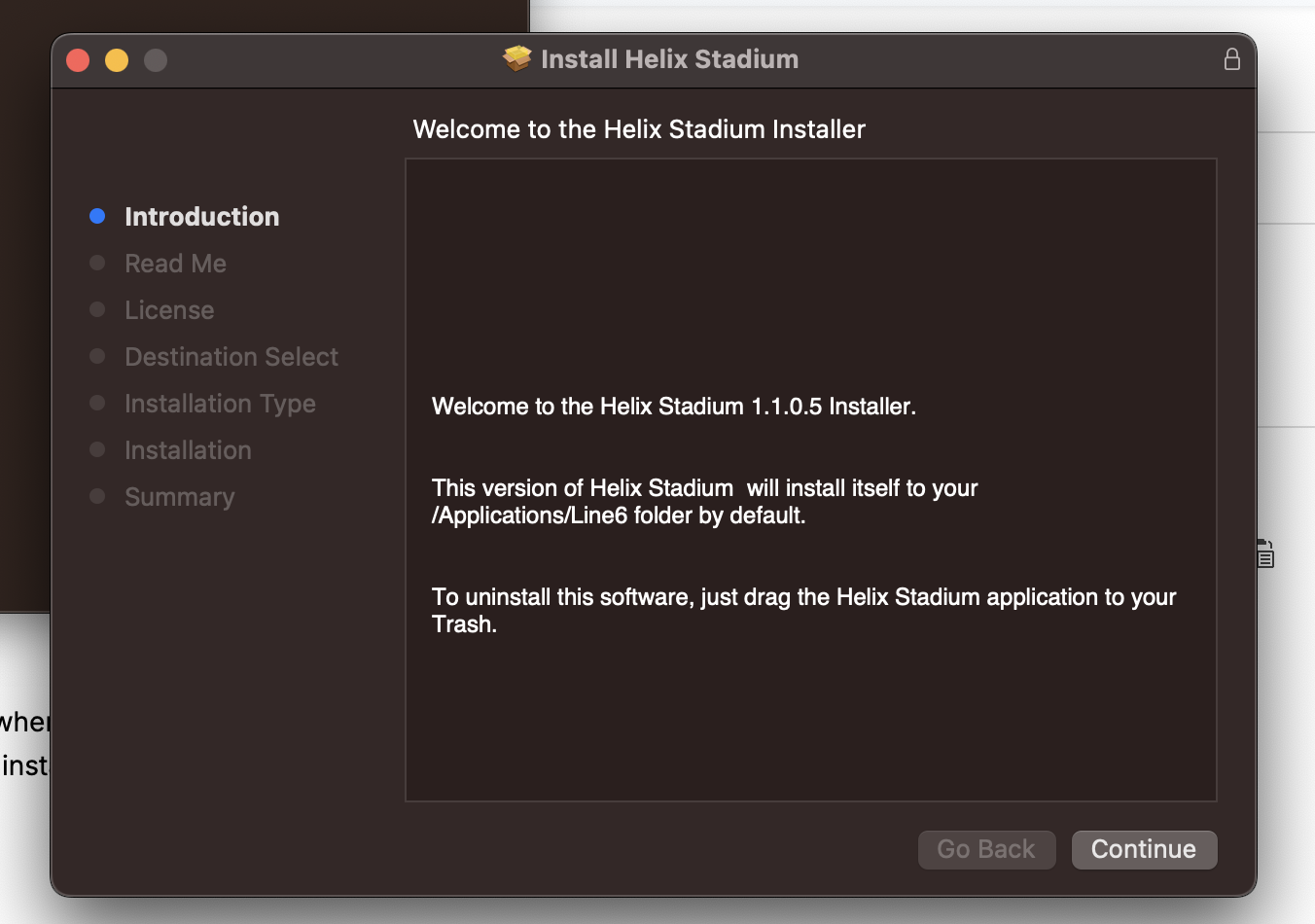Click the package box icon beside the title

[x=516, y=59]
